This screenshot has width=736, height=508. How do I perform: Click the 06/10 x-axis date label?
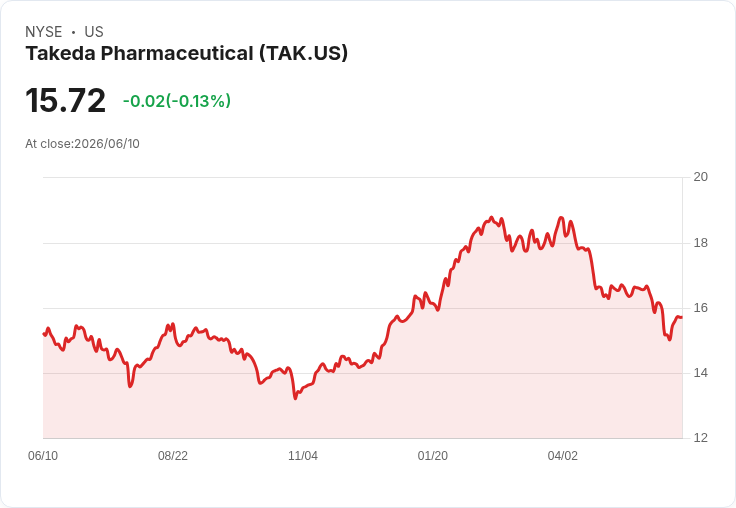(43, 456)
